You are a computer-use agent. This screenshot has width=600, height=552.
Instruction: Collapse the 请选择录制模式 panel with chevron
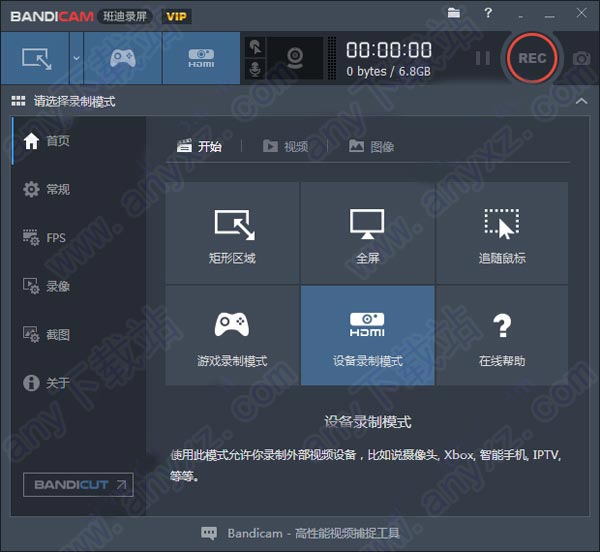tap(582, 101)
